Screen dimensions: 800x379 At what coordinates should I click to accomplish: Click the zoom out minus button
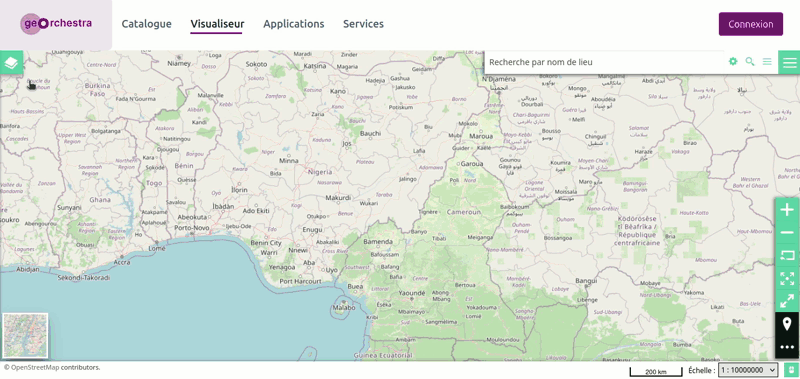click(x=787, y=233)
